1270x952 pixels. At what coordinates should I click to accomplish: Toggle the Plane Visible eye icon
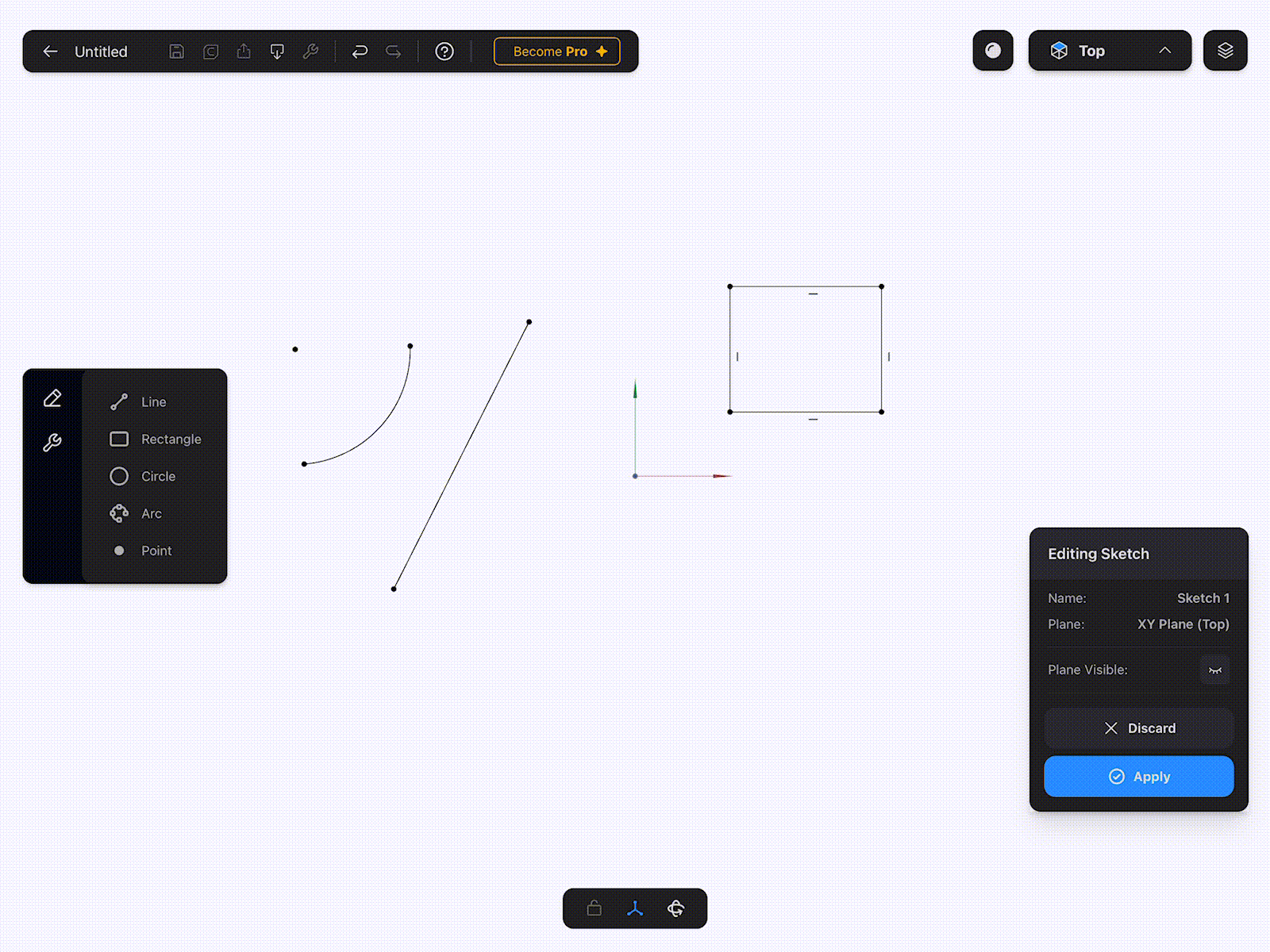[1214, 670]
